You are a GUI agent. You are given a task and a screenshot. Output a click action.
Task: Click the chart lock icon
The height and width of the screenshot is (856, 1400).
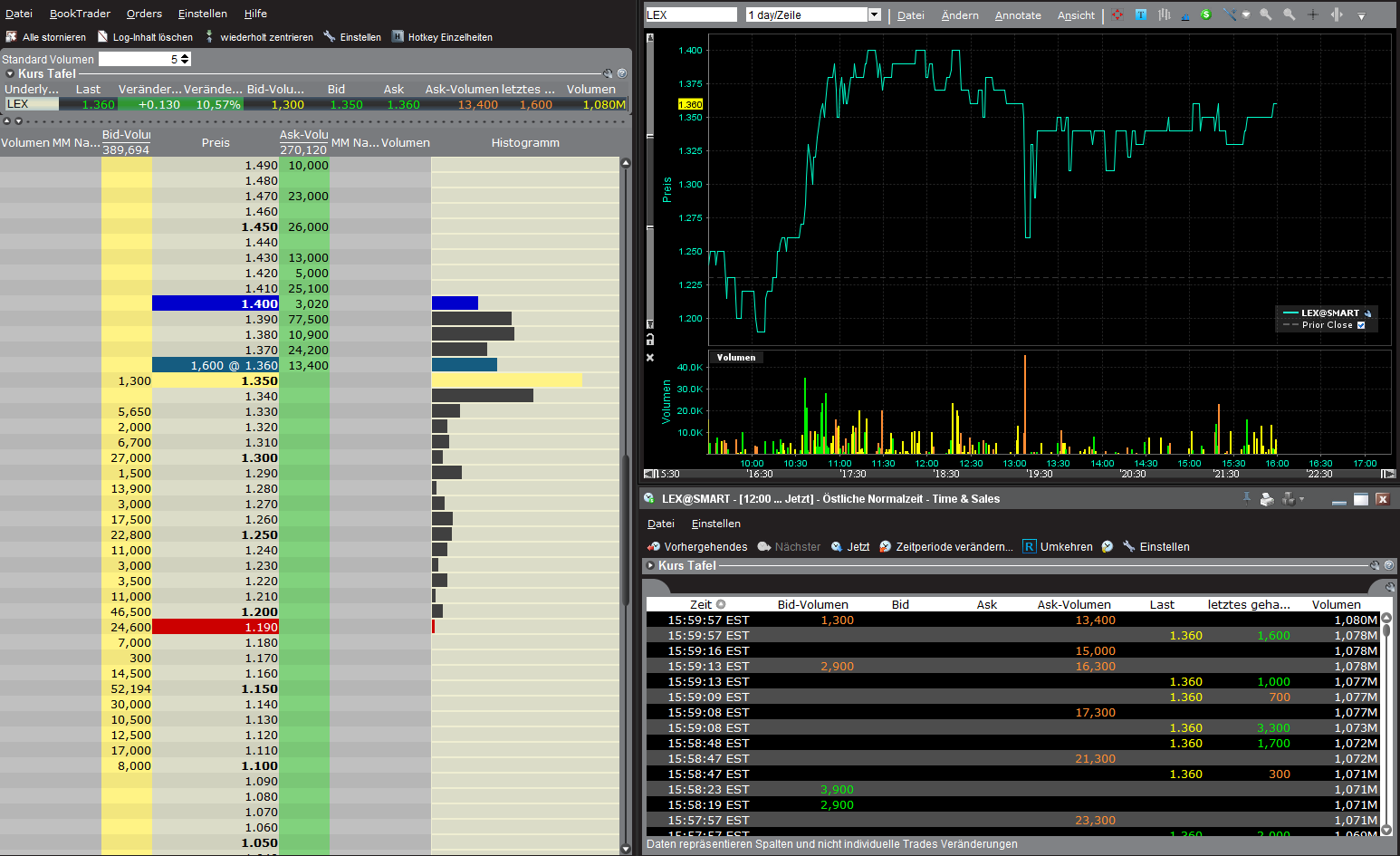pos(649,339)
